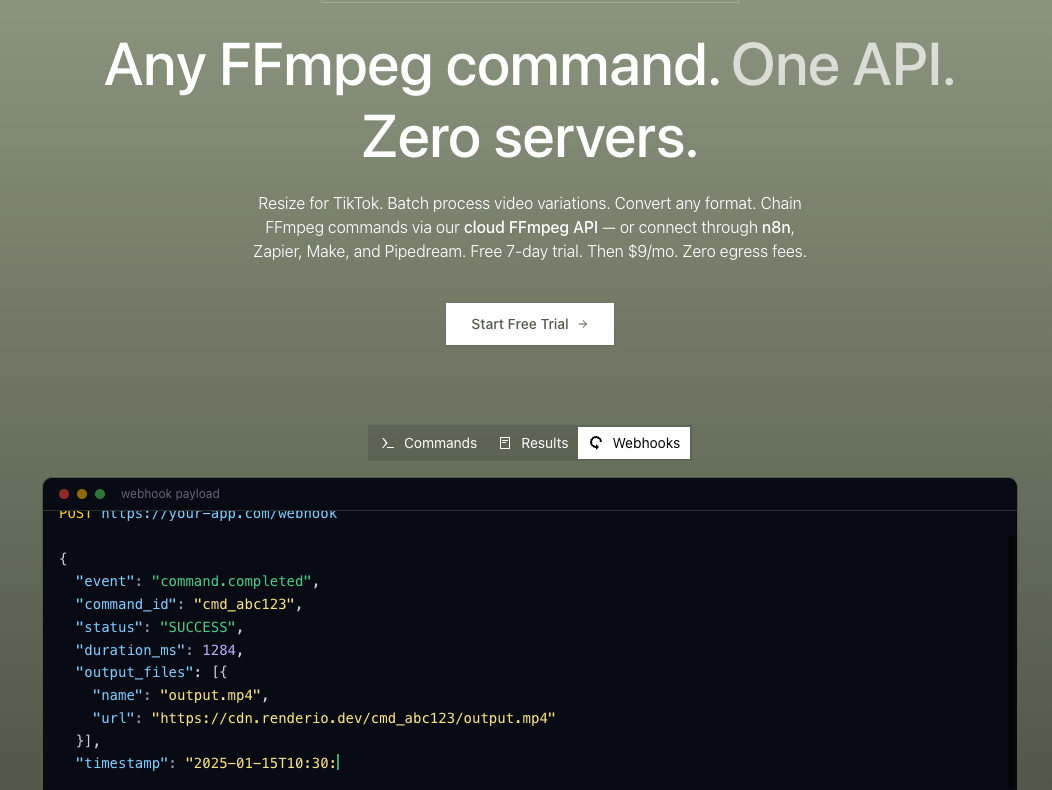Click the "timestamp" key in payload
Viewport: 1052px width, 790px height.
(x=121, y=763)
